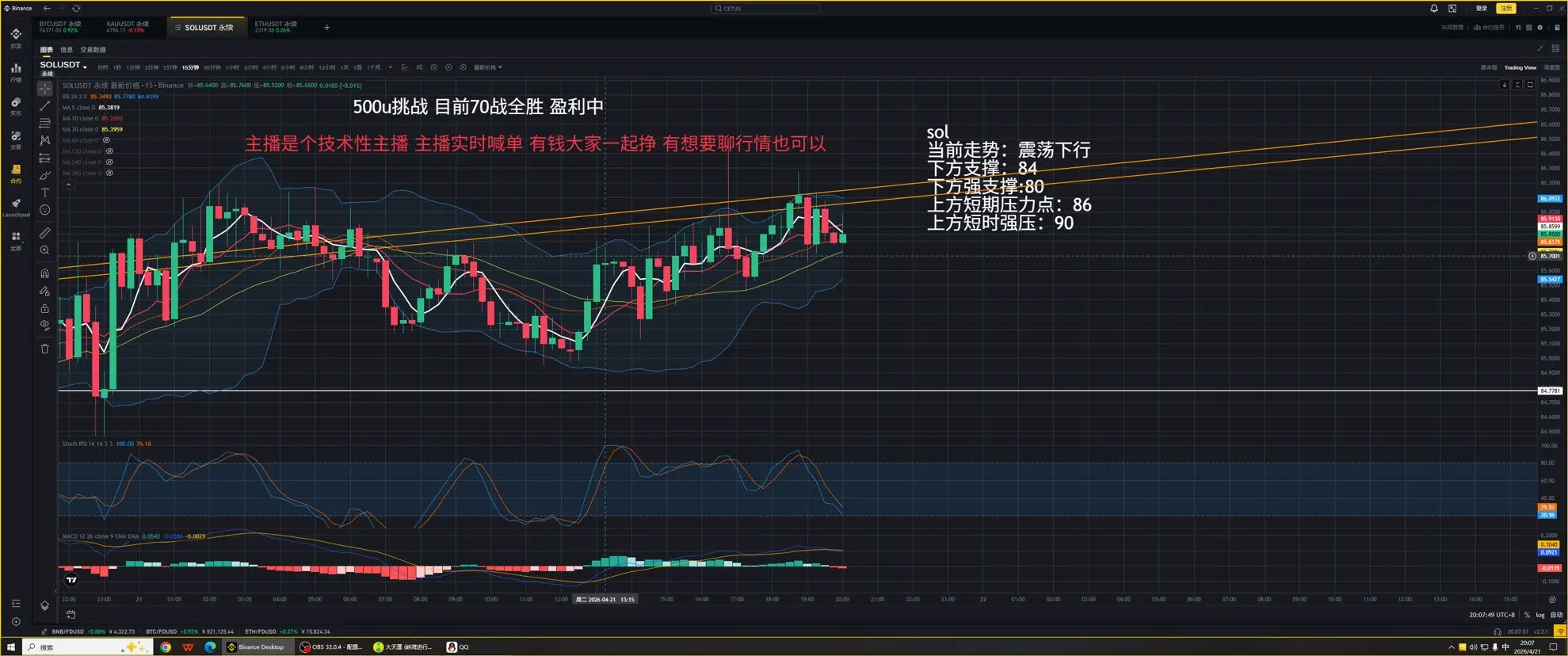Toggle visibility of MA 240 indicator

click(x=109, y=162)
